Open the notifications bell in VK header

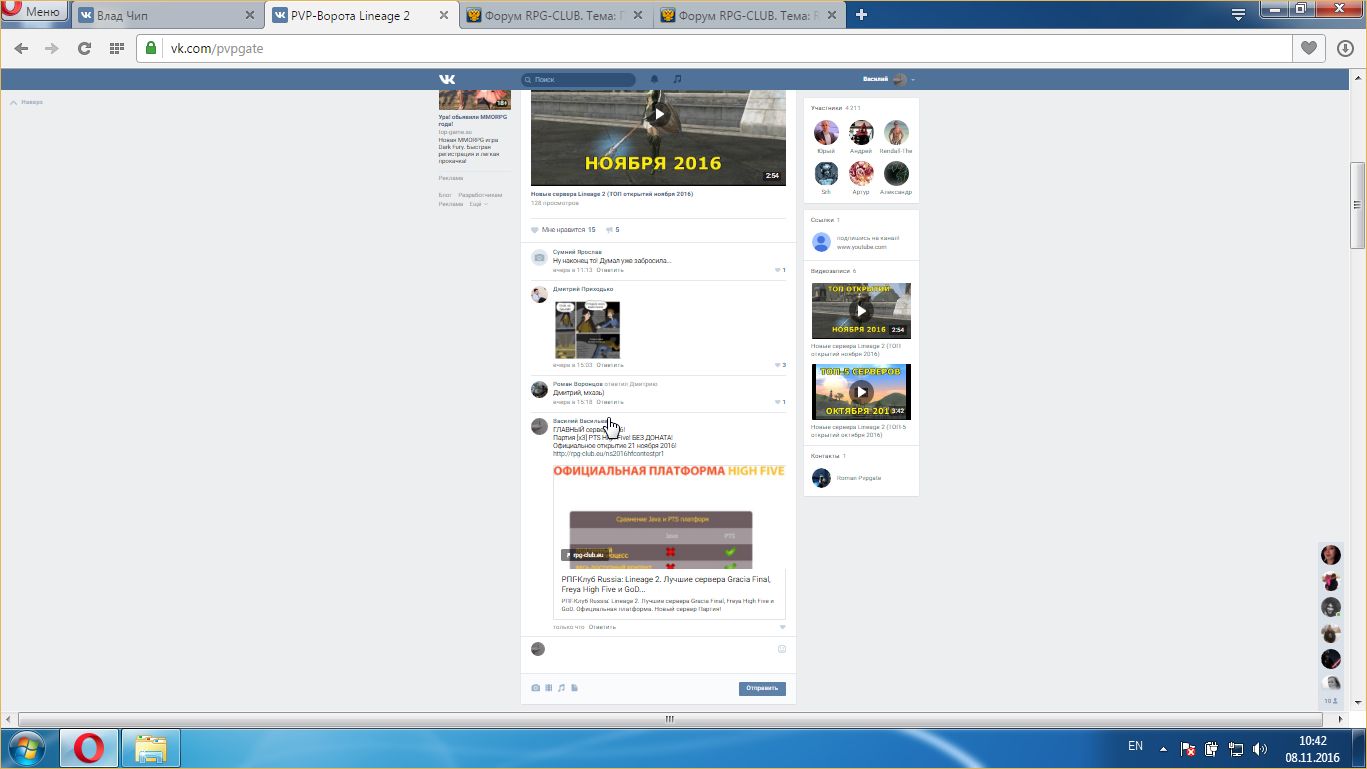(655, 79)
